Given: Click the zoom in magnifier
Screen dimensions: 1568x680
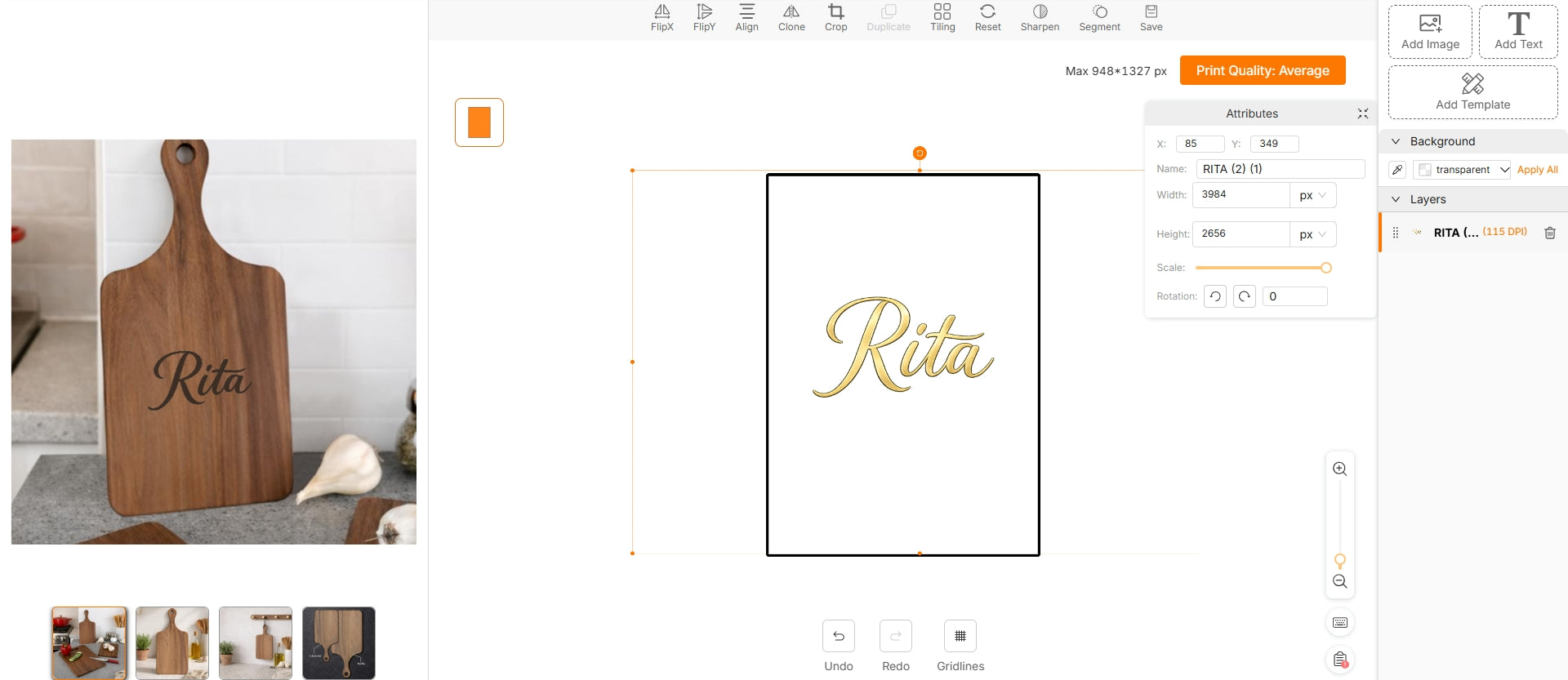Looking at the screenshot, I should click(1339, 469).
